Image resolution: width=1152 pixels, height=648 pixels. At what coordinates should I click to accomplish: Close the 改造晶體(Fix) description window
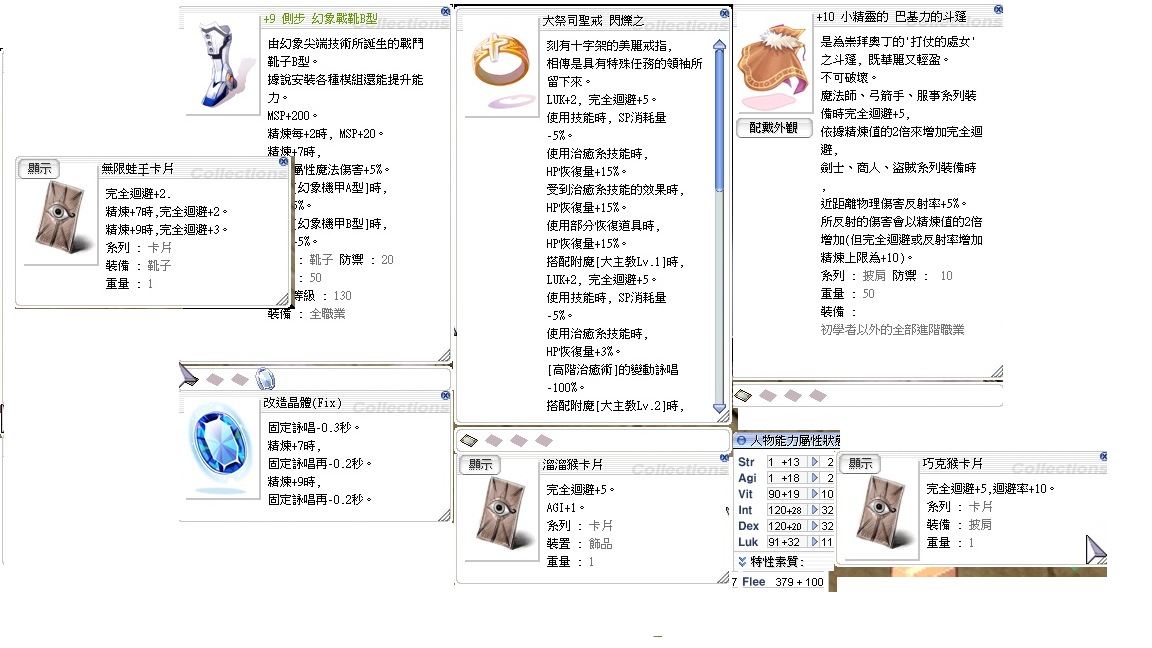[445, 397]
